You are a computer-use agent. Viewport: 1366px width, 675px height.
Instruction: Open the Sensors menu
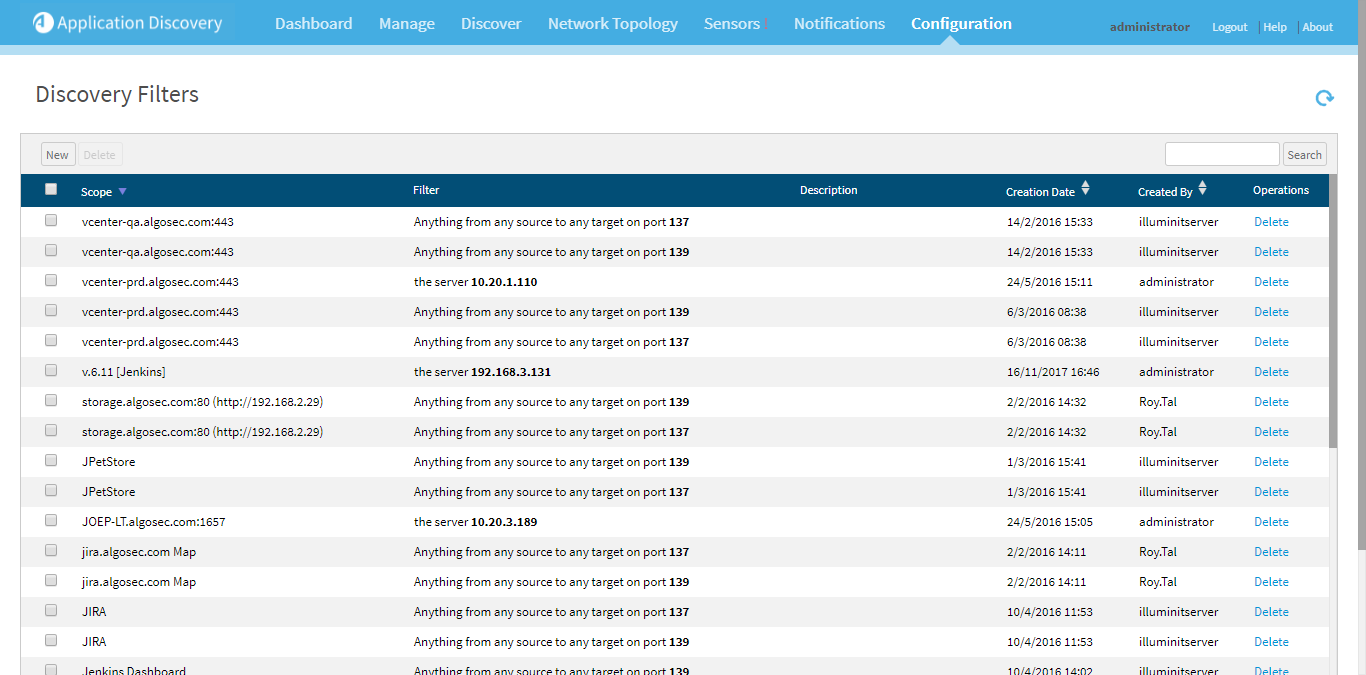pyautogui.click(x=731, y=23)
